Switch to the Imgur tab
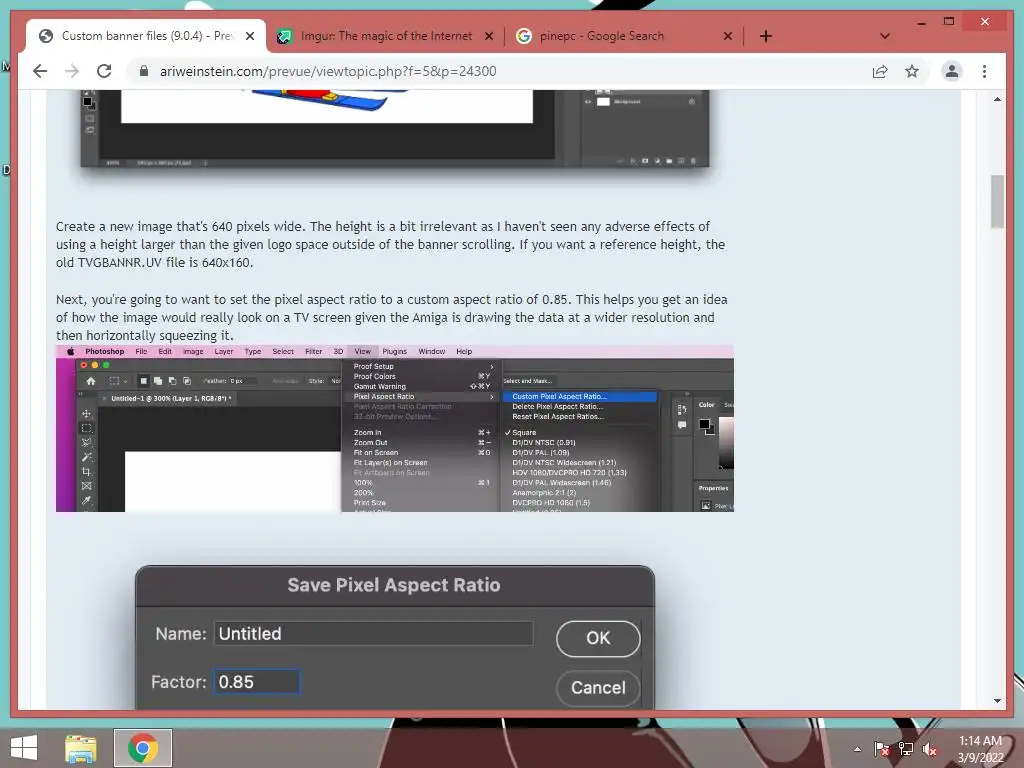The height and width of the screenshot is (768, 1024). click(385, 36)
